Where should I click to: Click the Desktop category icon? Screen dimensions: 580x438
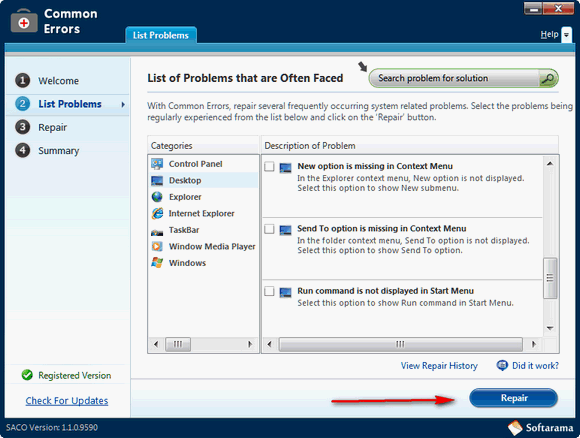[x=157, y=181]
